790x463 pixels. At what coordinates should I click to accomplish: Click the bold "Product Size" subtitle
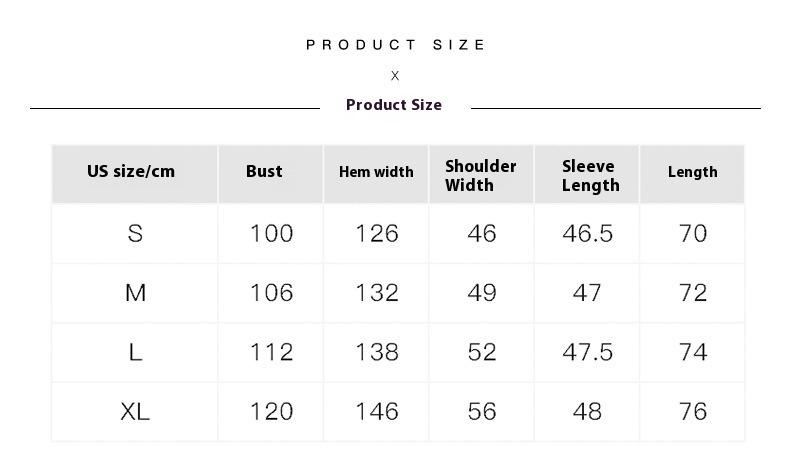click(x=394, y=105)
